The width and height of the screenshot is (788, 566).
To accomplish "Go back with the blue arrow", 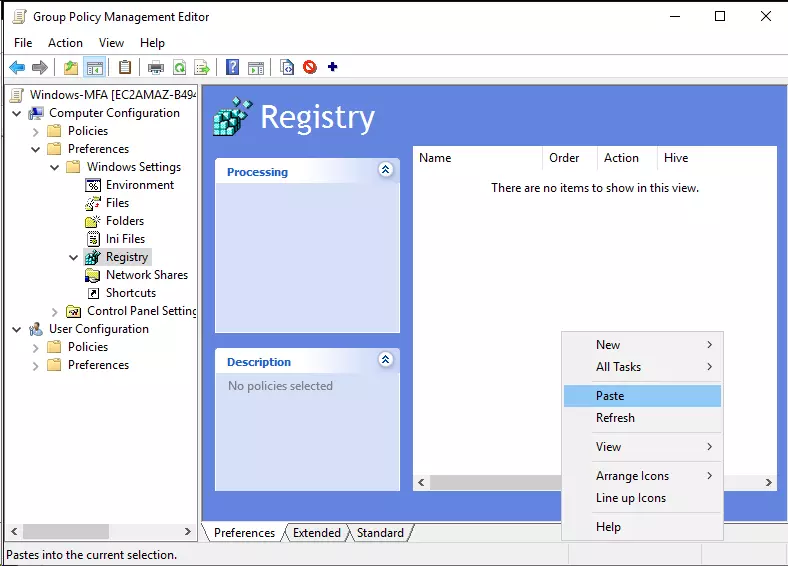I will coord(17,67).
